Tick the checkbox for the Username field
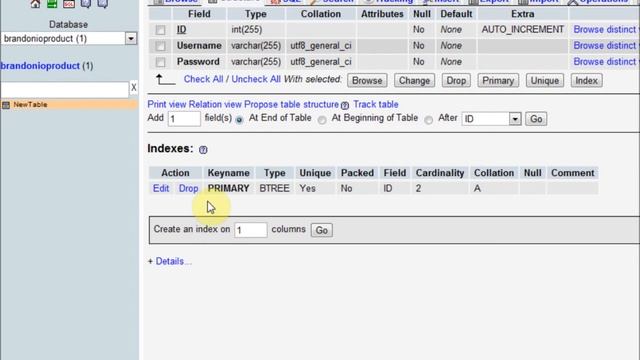 point(160,46)
